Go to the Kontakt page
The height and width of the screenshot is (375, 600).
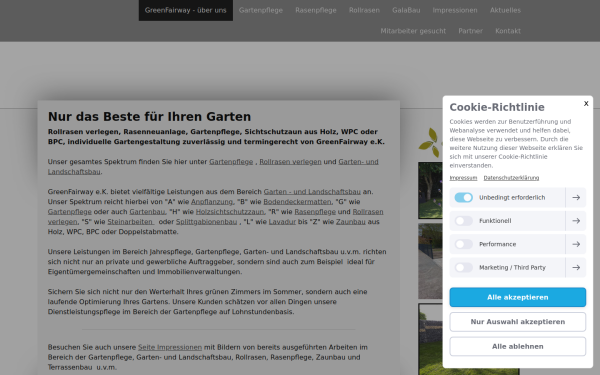[508, 31]
